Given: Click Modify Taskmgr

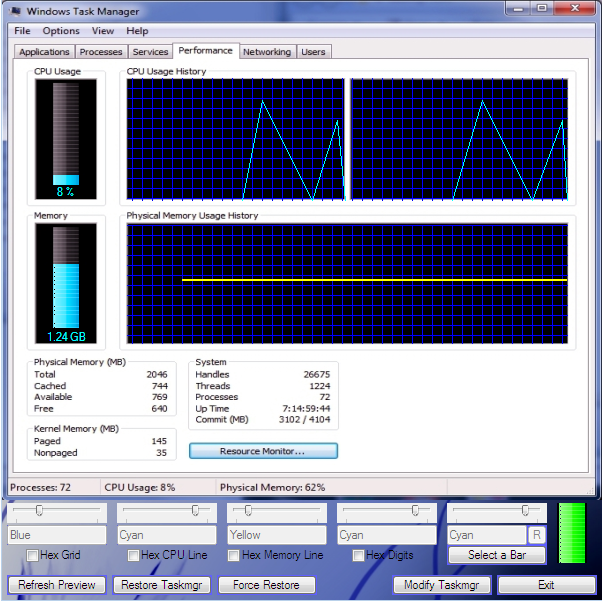Looking at the screenshot, I should click(442, 585).
